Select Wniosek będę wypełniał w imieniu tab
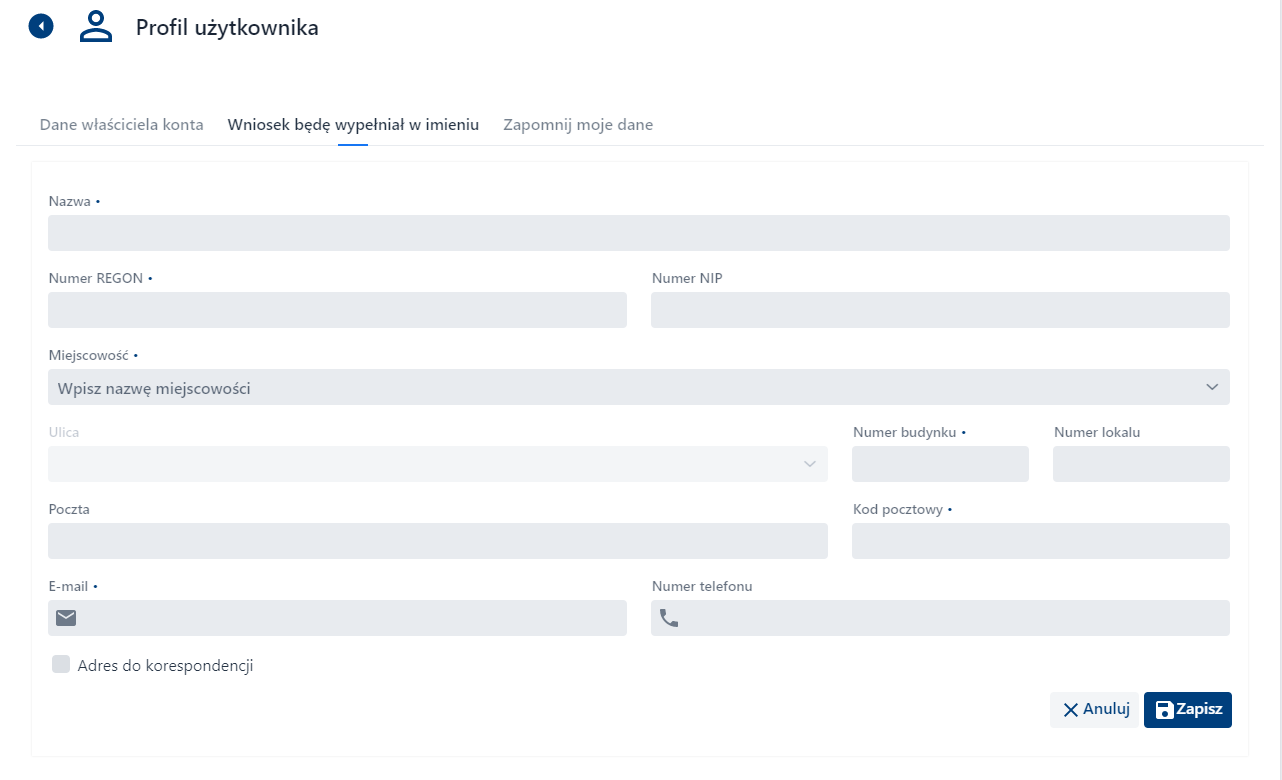 [353, 125]
